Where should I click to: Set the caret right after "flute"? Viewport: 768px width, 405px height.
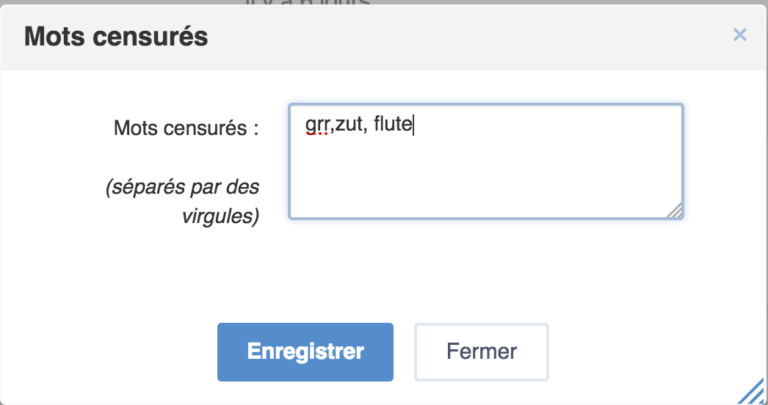(x=414, y=127)
